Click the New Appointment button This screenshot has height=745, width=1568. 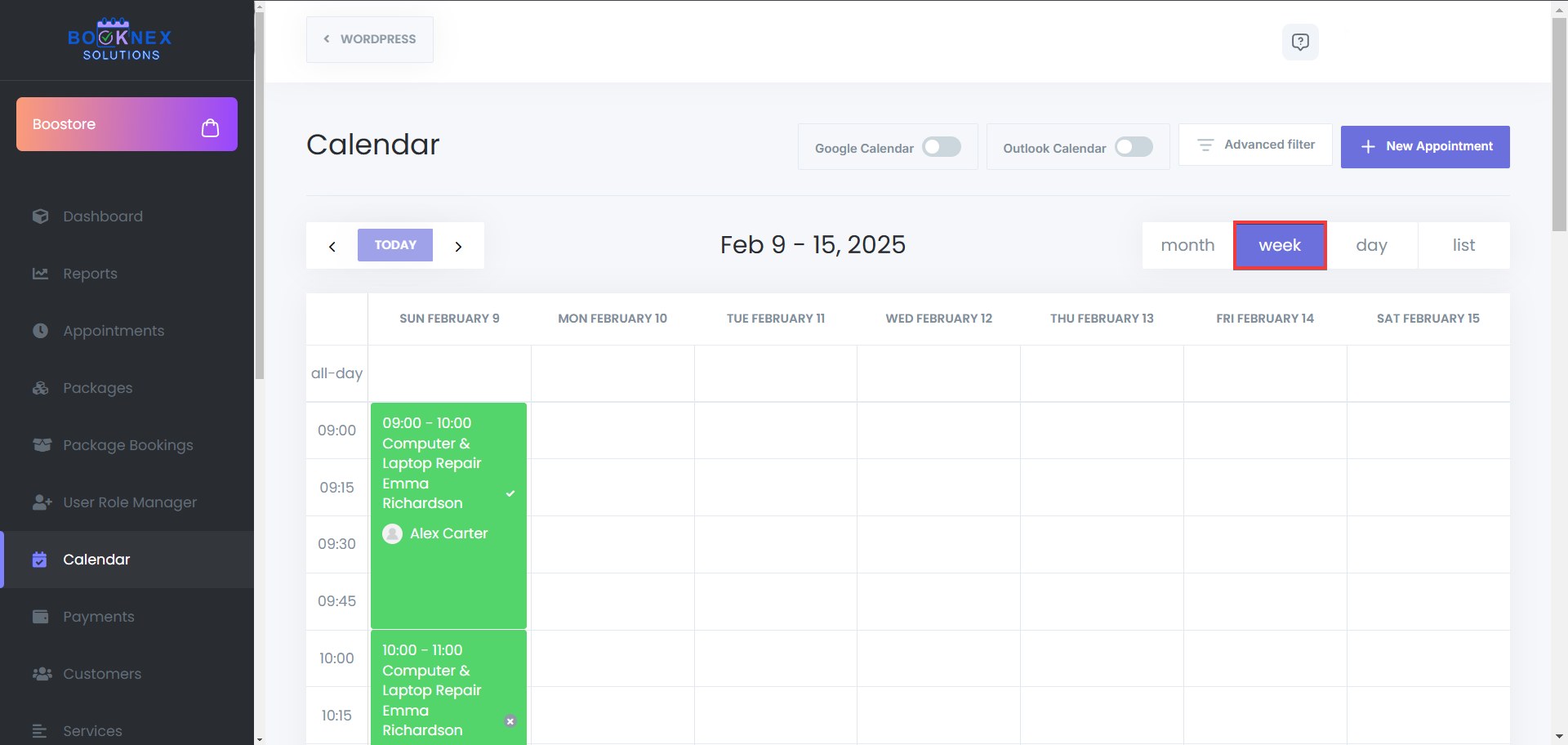[1425, 146]
